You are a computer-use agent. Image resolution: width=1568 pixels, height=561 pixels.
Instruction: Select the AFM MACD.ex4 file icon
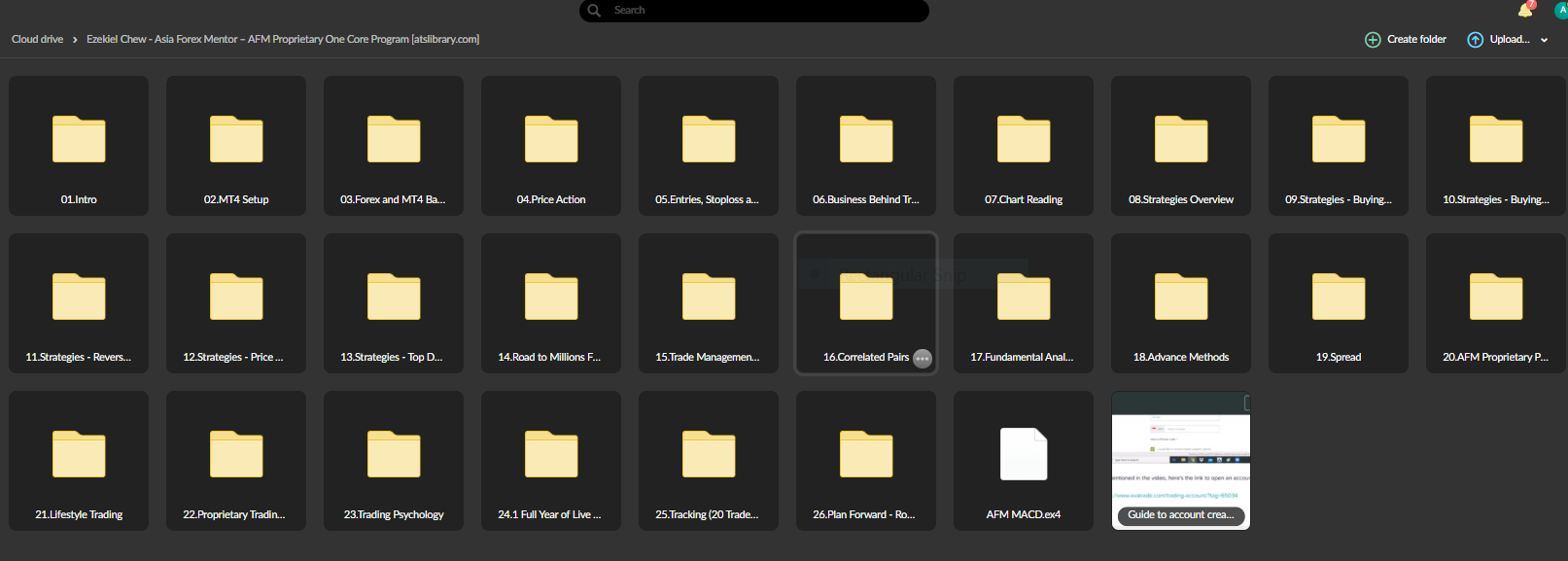(x=1024, y=454)
